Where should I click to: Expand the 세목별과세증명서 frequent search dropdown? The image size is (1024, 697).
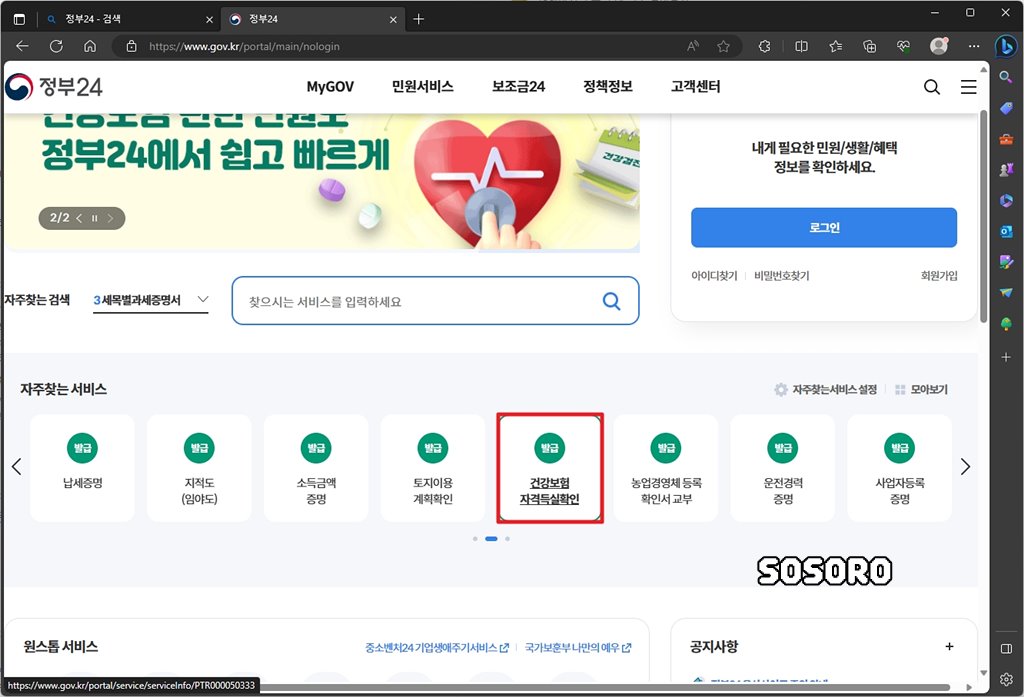click(x=151, y=300)
